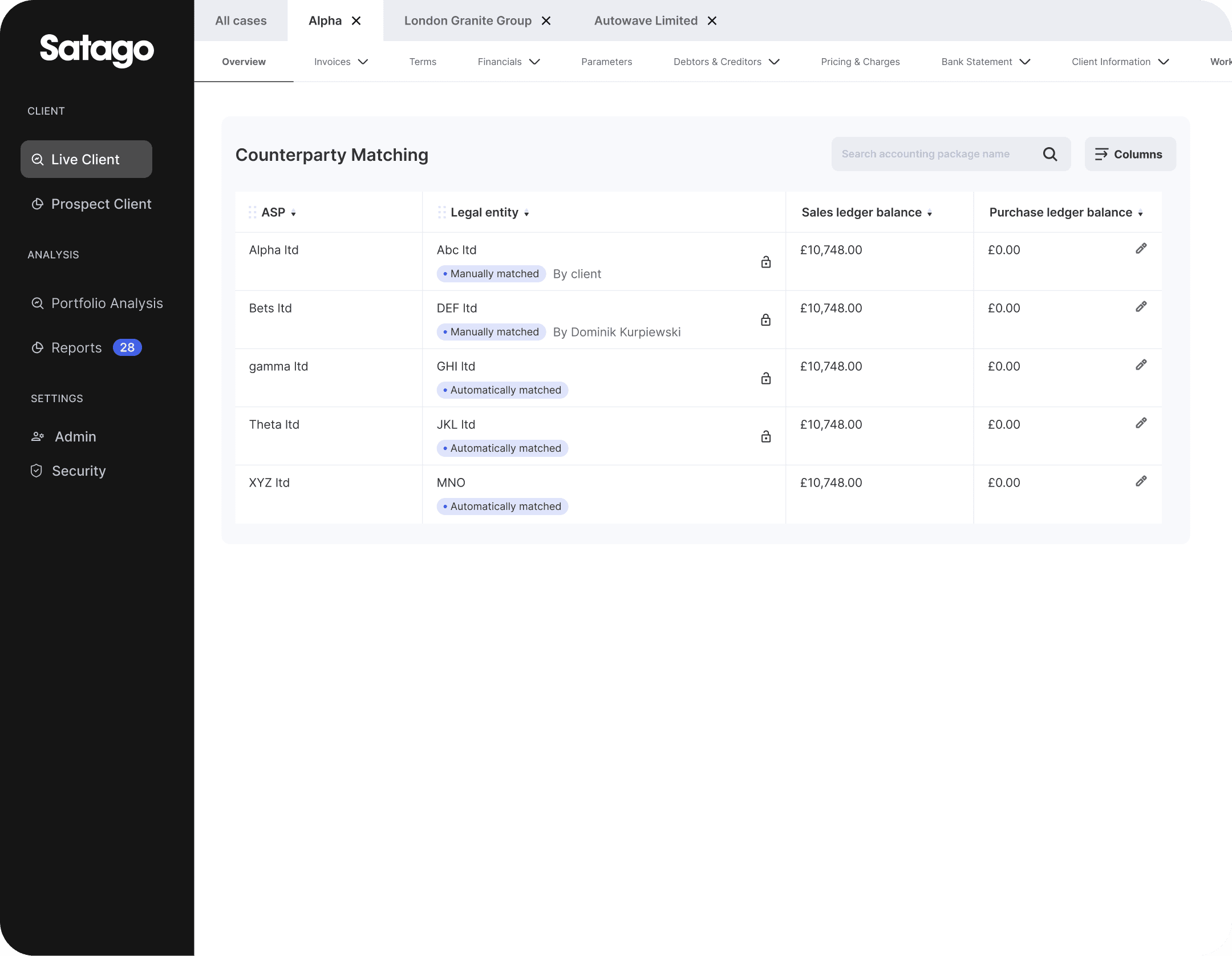The width and height of the screenshot is (1232, 956).
Task: Click the search magnifier icon
Action: 1049,154
